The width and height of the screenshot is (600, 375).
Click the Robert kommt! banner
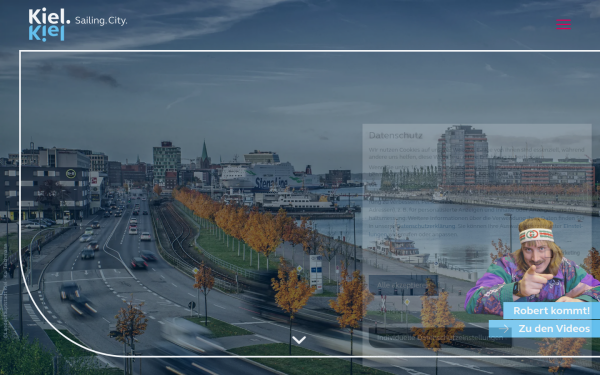pos(551,310)
